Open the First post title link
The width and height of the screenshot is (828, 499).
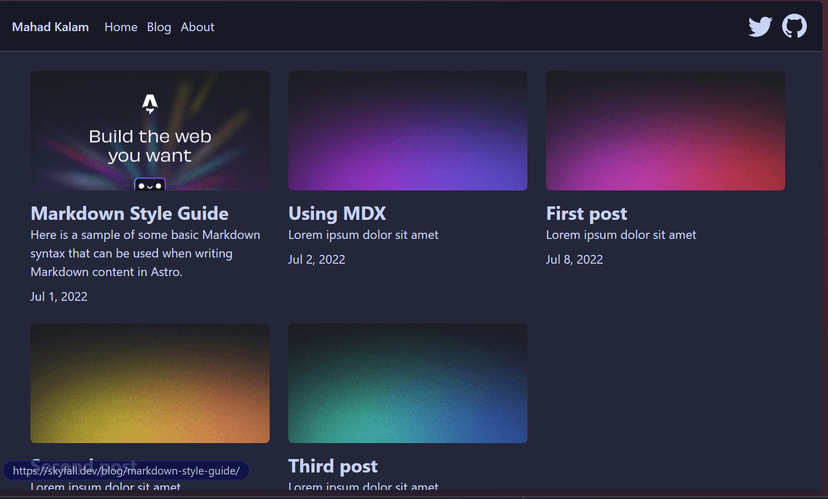tap(587, 213)
